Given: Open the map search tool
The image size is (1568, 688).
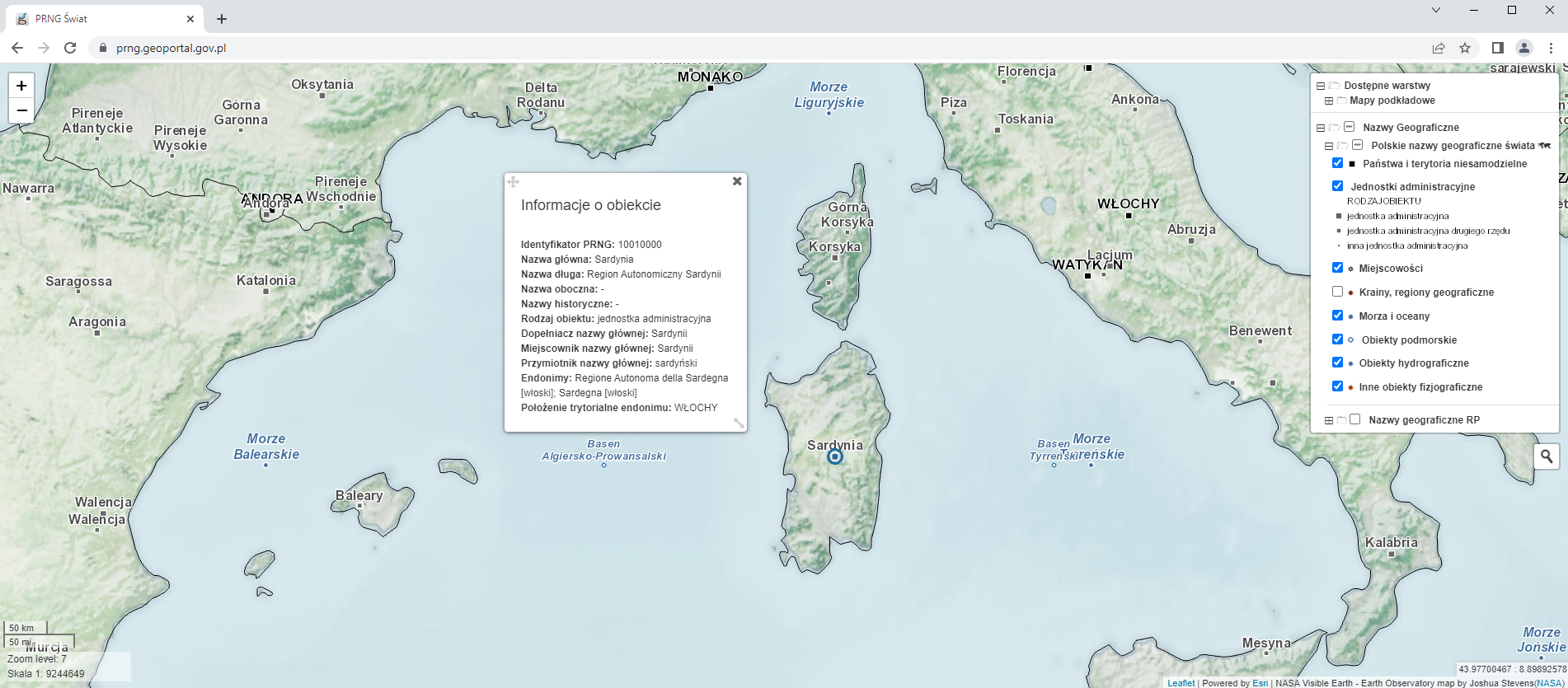Looking at the screenshot, I should pos(1547,456).
